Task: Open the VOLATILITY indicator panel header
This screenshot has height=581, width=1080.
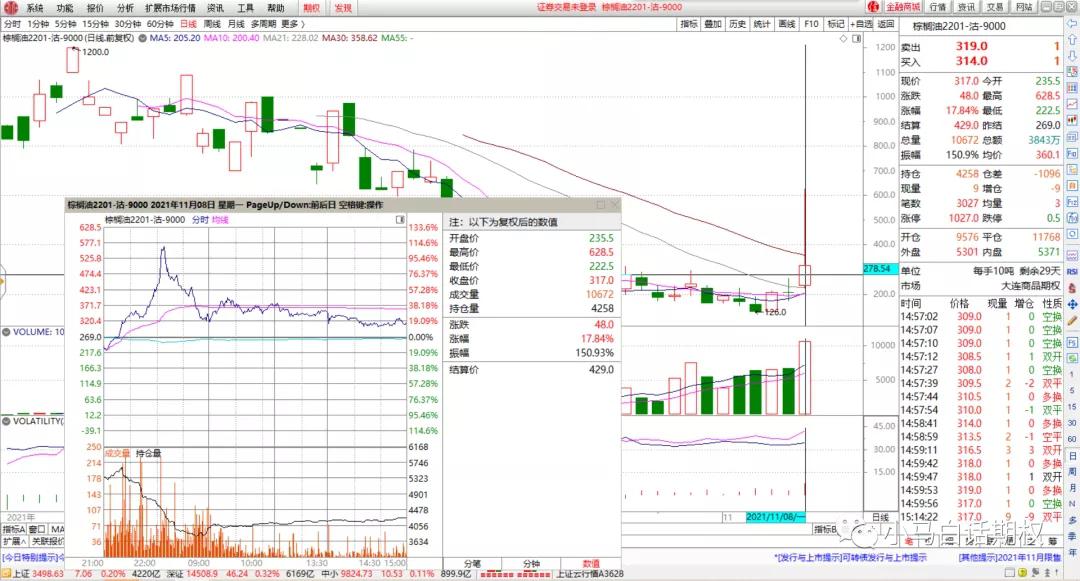Action: click(33, 421)
